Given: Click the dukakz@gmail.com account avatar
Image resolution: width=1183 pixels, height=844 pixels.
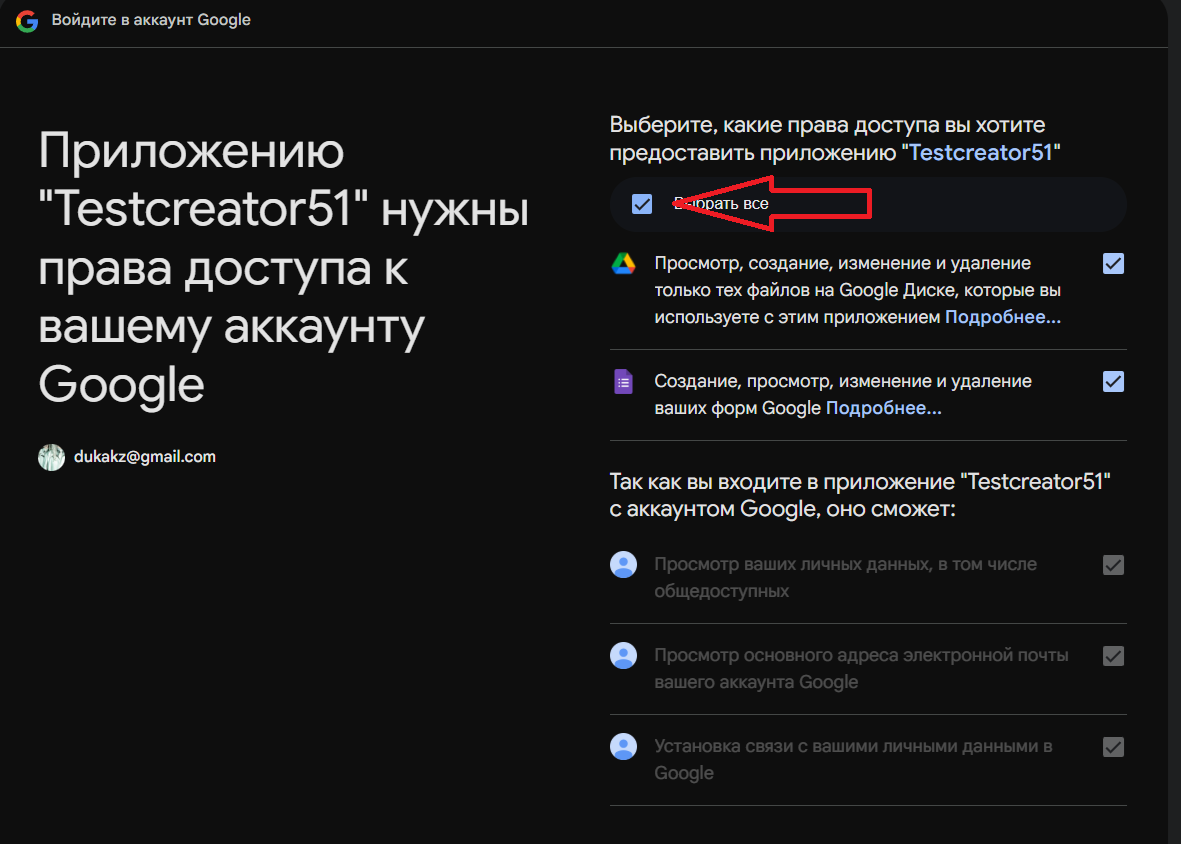Looking at the screenshot, I should pyautogui.click(x=51, y=457).
